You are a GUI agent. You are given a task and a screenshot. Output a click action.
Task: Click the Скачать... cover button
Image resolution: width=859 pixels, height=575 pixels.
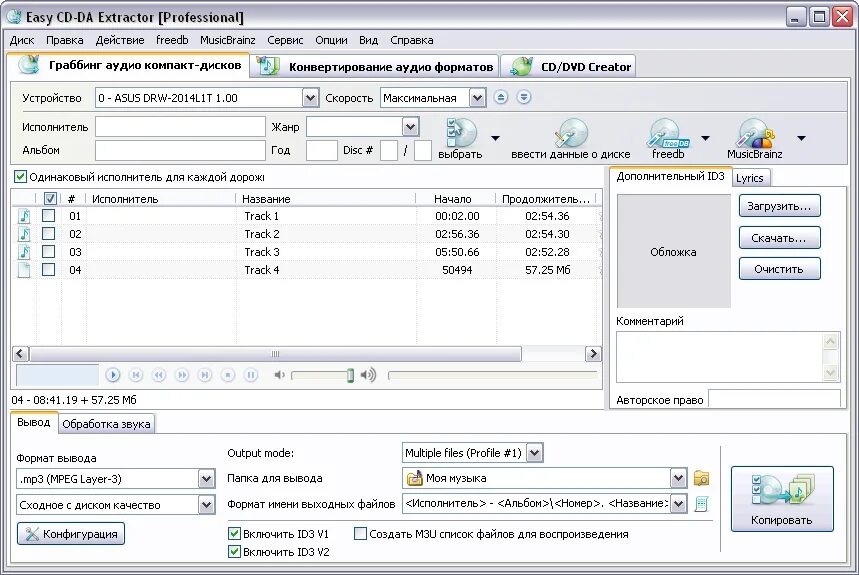click(x=780, y=238)
